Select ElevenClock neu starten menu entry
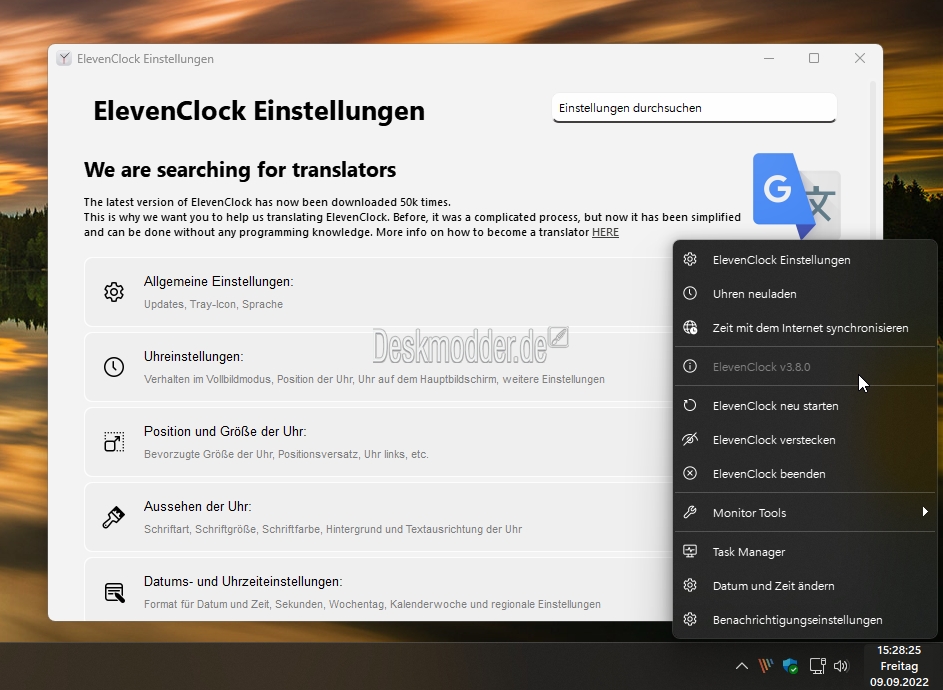Image resolution: width=943 pixels, height=690 pixels. coord(805,406)
